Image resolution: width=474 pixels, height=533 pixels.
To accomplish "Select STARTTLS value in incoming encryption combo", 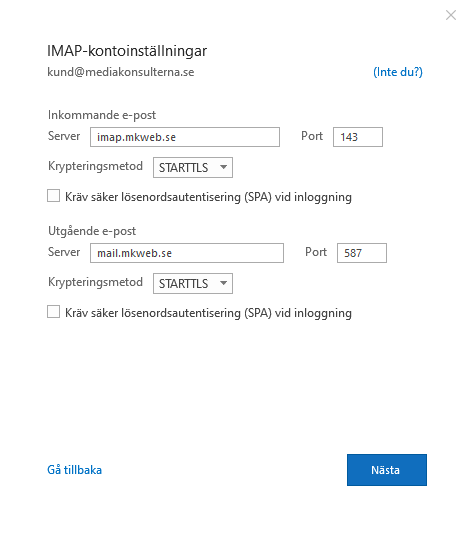I will [184, 168].
